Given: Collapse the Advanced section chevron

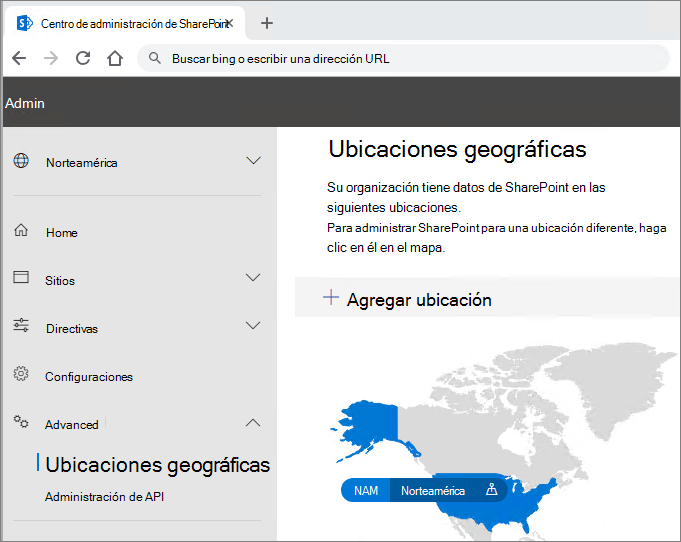Looking at the screenshot, I should (x=253, y=423).
